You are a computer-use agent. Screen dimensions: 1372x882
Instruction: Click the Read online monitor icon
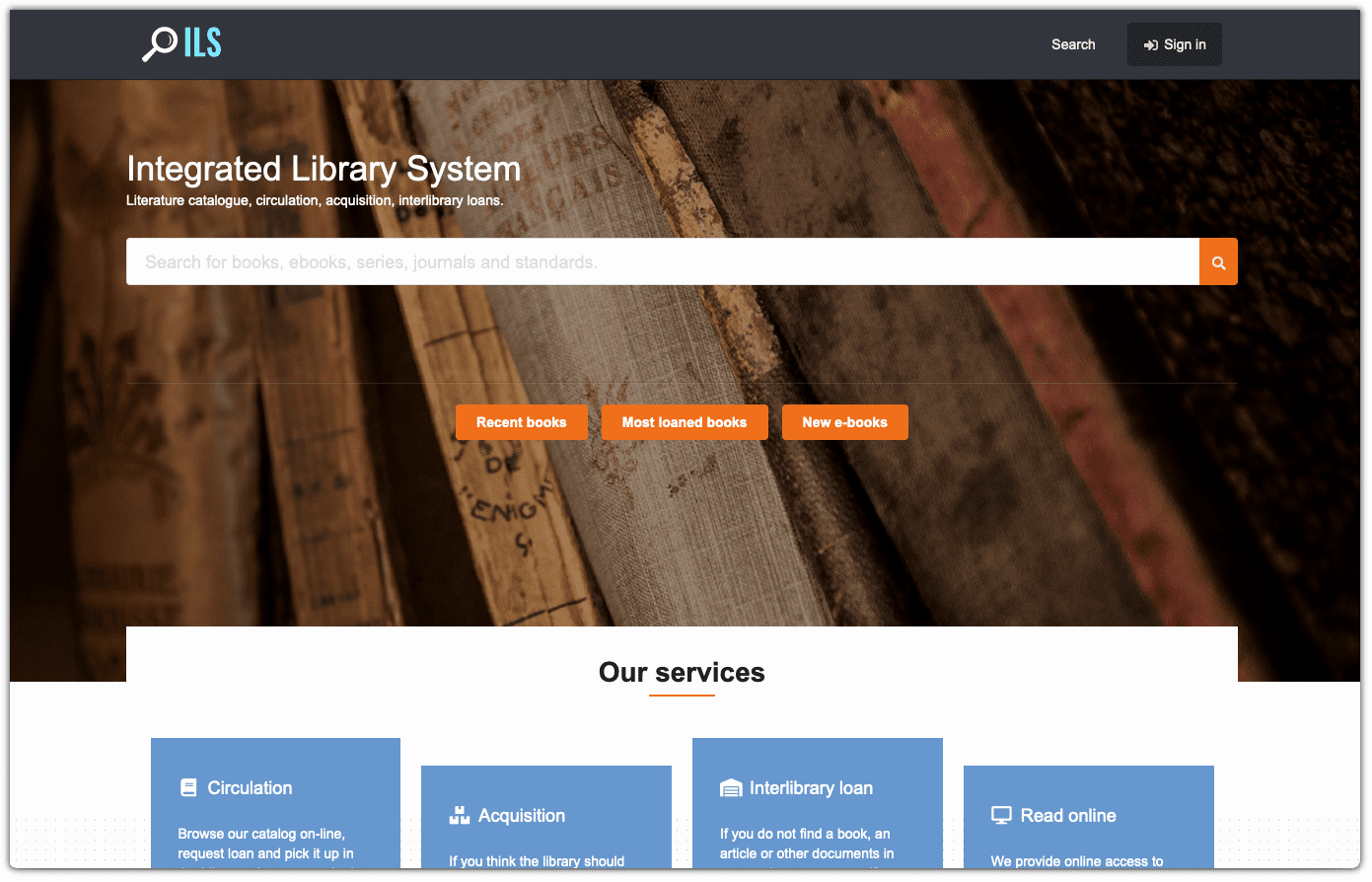(1002, 814)
